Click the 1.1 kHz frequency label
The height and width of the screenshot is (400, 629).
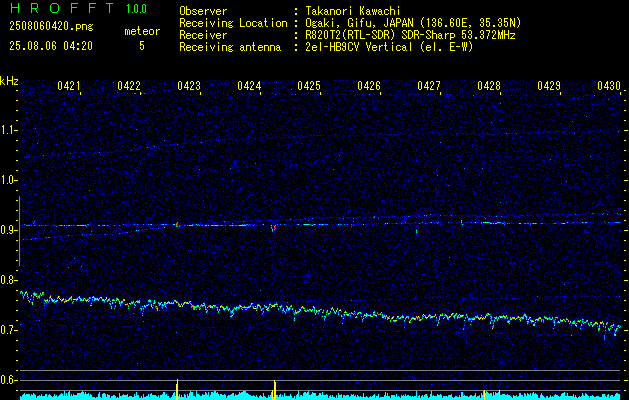7,130
